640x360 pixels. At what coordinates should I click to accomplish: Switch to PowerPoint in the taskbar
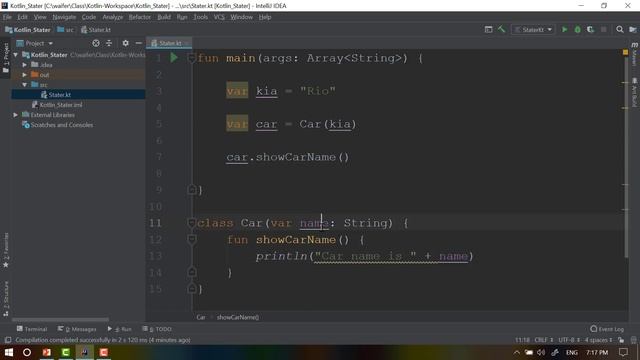(47, 352)
